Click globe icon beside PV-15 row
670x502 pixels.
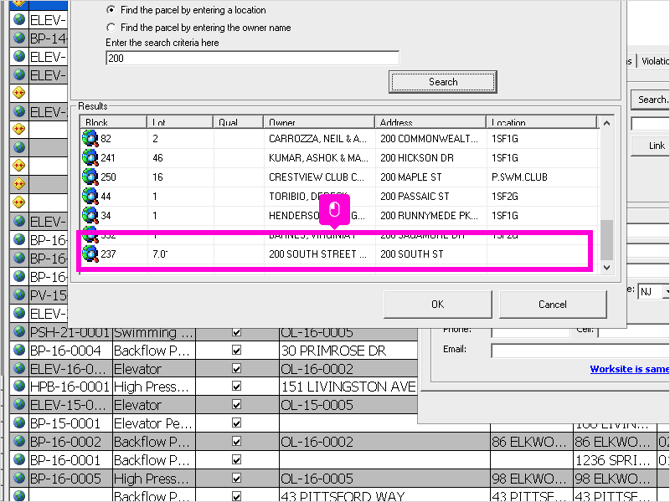(19, 294)
